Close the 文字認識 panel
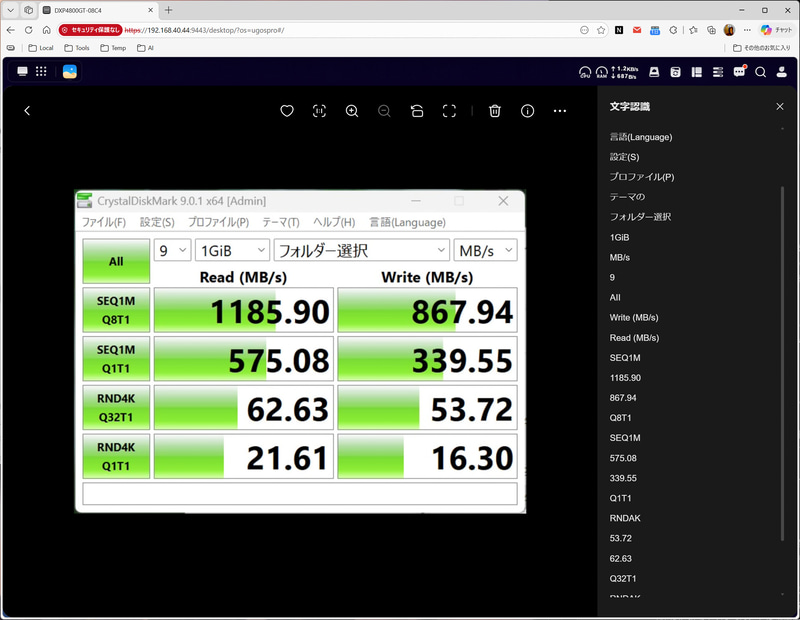This screenshot has width=800, height=620. coord(780,106)
